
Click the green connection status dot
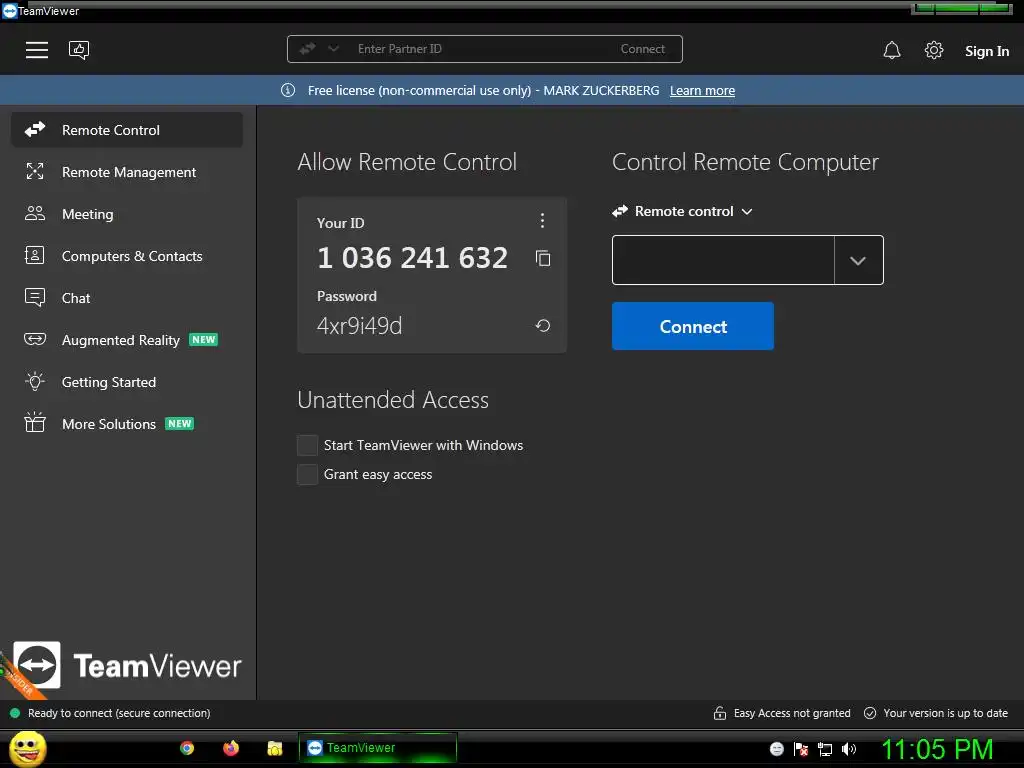click(16, 713)
